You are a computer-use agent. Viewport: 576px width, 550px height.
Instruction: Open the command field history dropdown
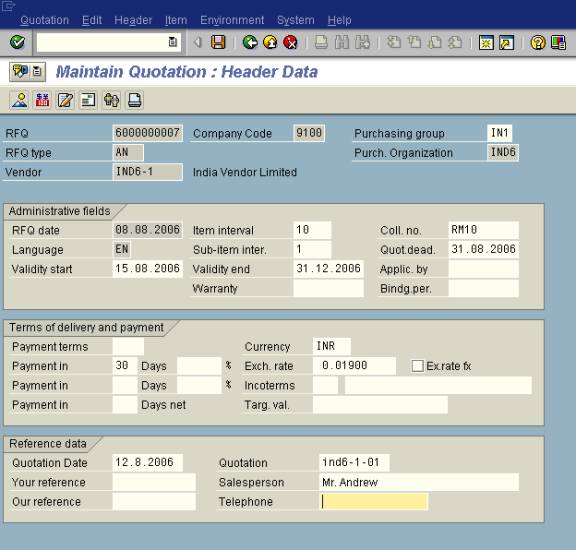[x=172, y=42]
